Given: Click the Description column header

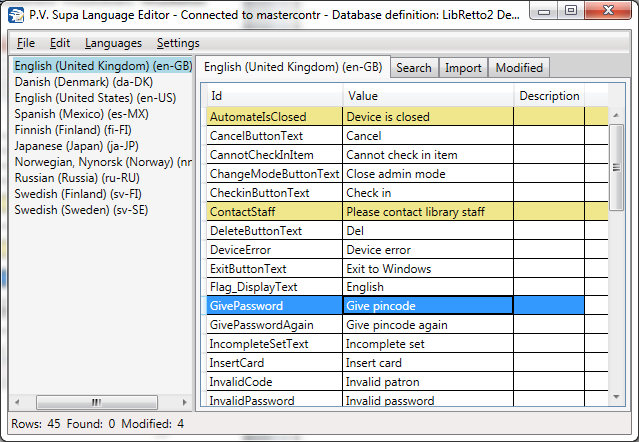Looking at the screenshot, I should coord(548,96).
